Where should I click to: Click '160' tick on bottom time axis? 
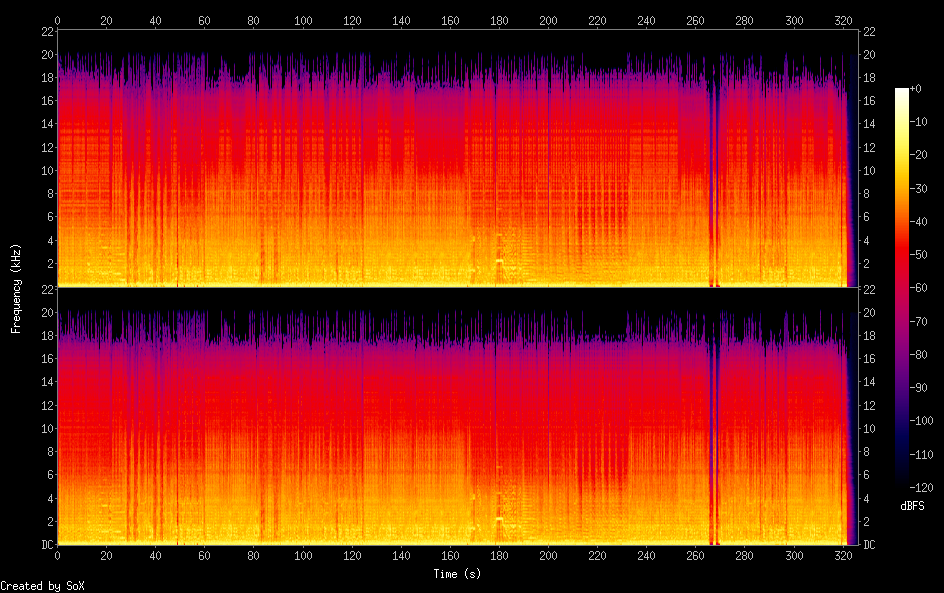[x=450, y=556]
